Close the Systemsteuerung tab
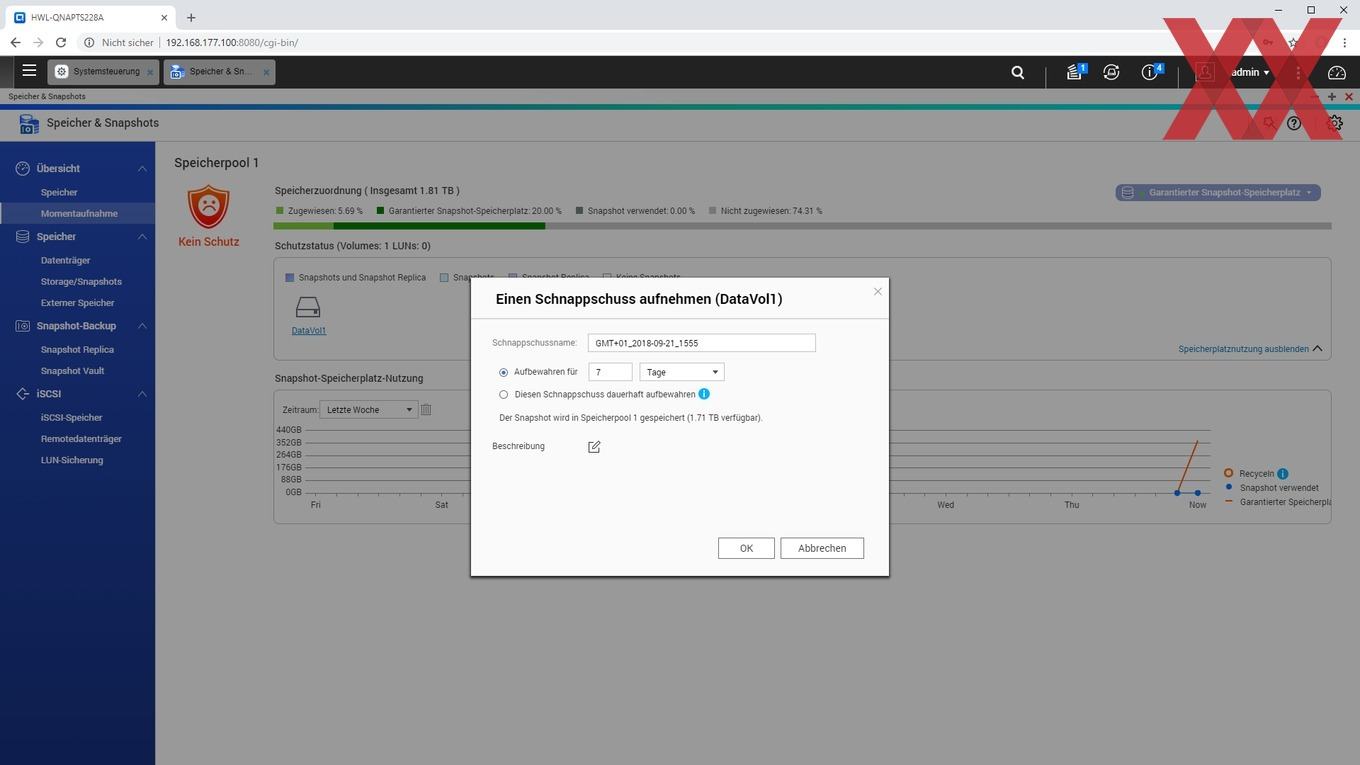 (x=150, y=72)
